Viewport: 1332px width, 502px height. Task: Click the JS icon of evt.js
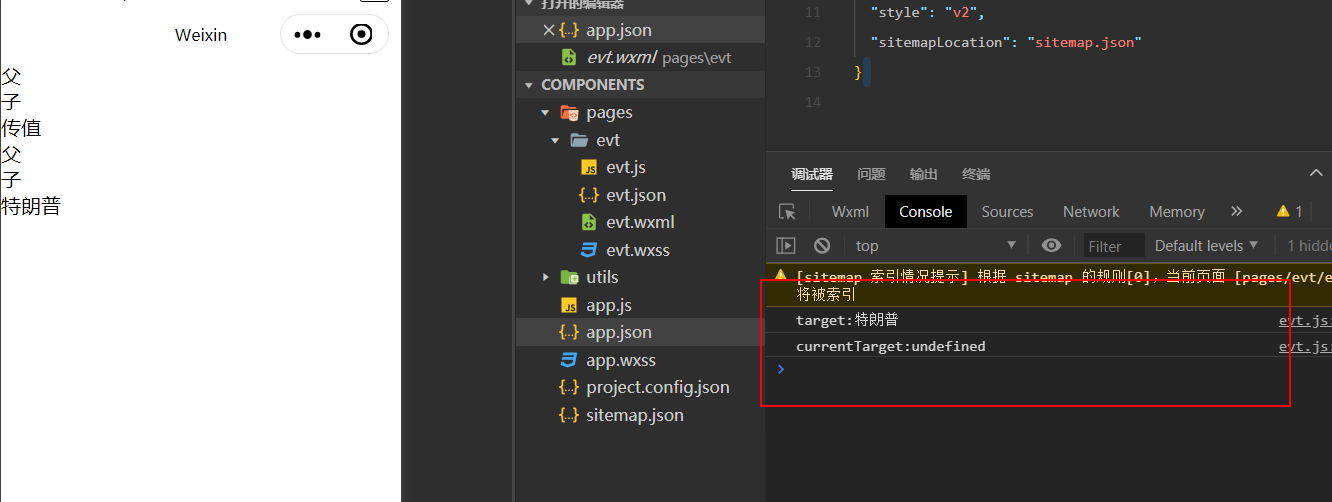pos(589,168)
